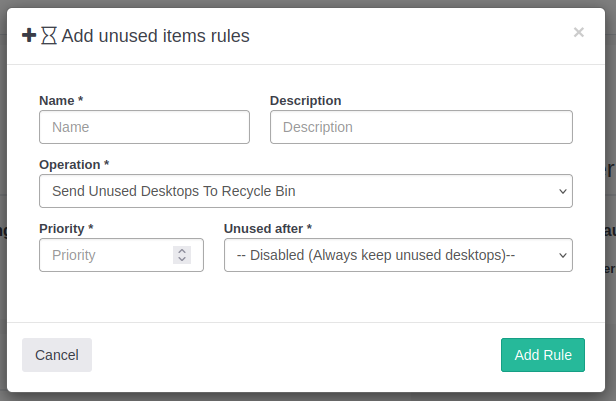The width and height of the screenshot is (616, 401).
Task: Click the Operation dropdown chevron arrow
Action: 562,191
